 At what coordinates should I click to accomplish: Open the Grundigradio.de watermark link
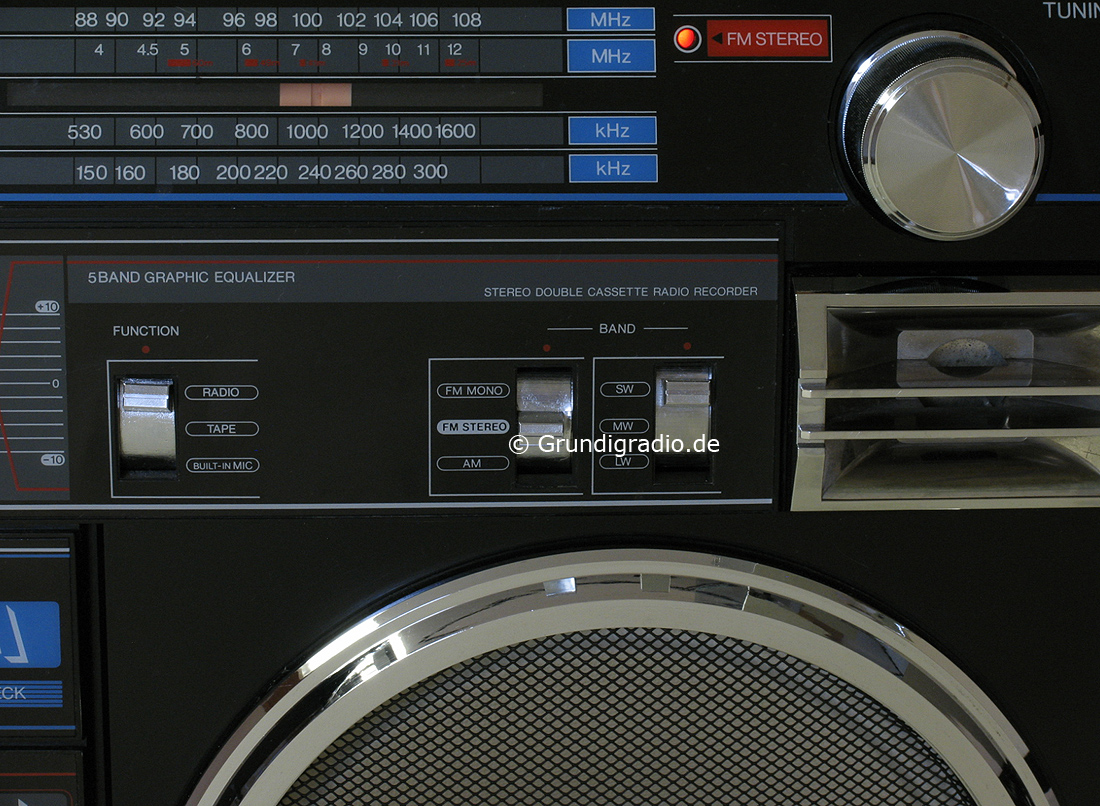point(615,445)
